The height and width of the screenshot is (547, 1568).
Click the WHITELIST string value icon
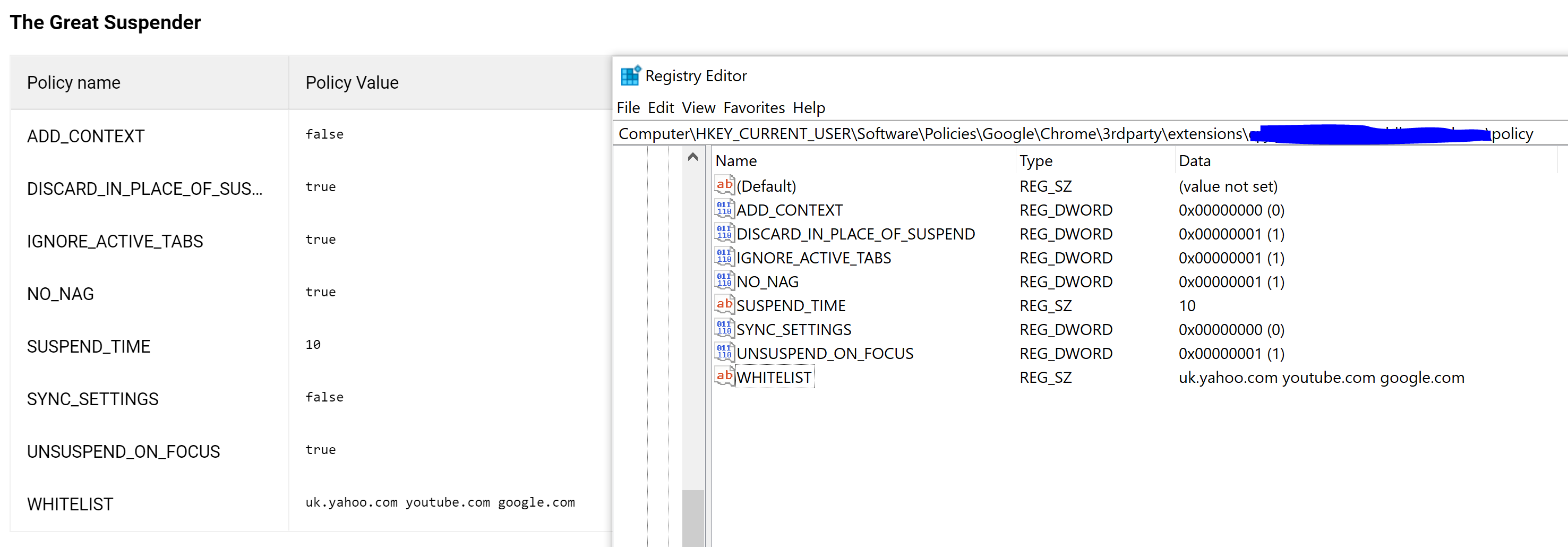tap(724, 376)
